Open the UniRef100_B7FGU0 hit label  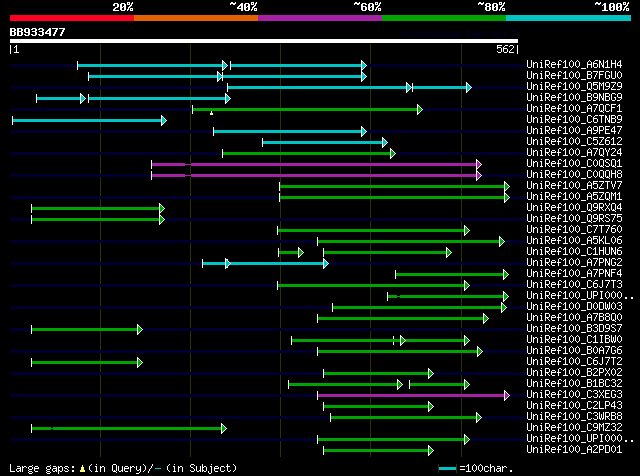(574, 76)
